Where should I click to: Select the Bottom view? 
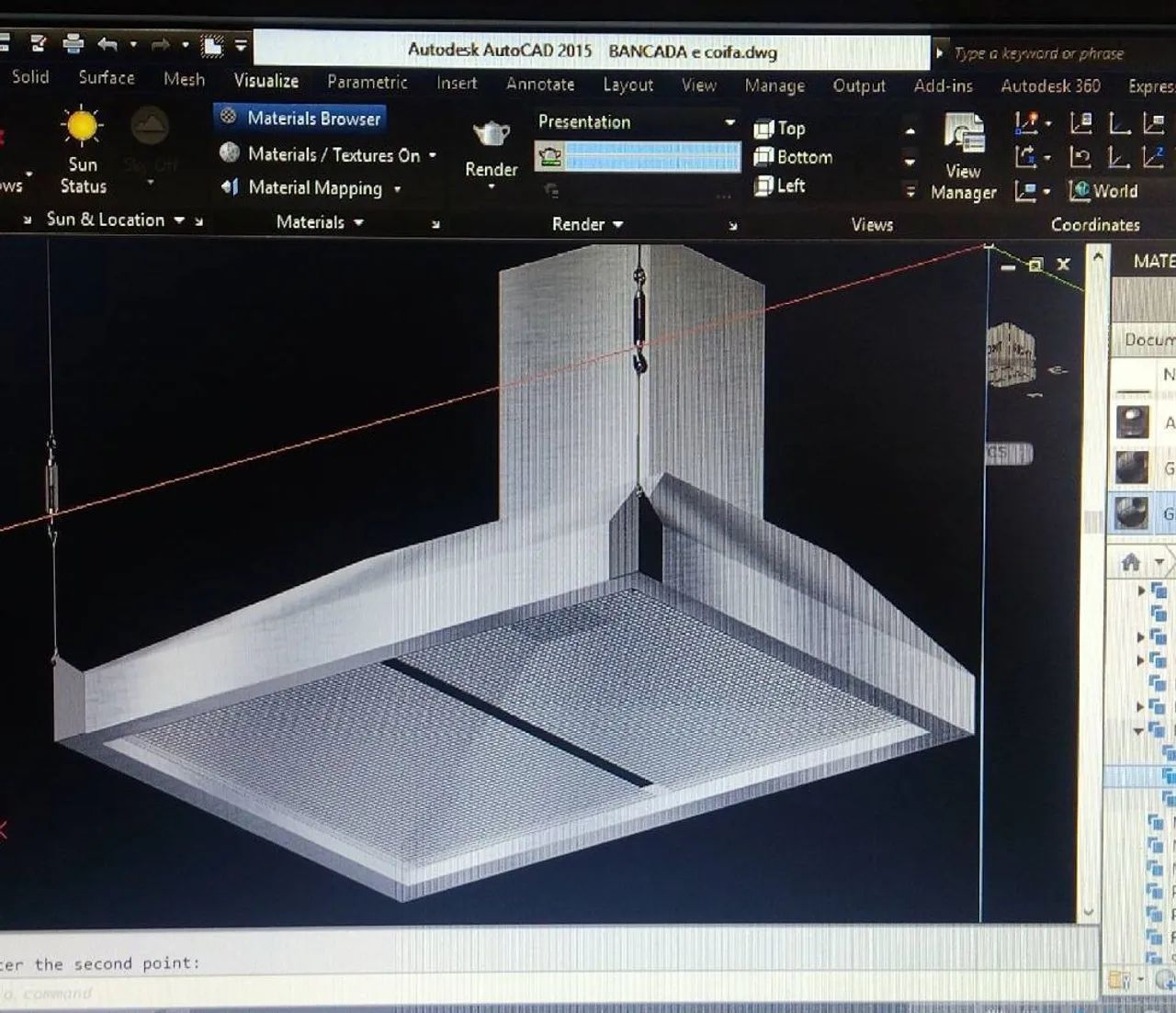click(x=793, y=157)
